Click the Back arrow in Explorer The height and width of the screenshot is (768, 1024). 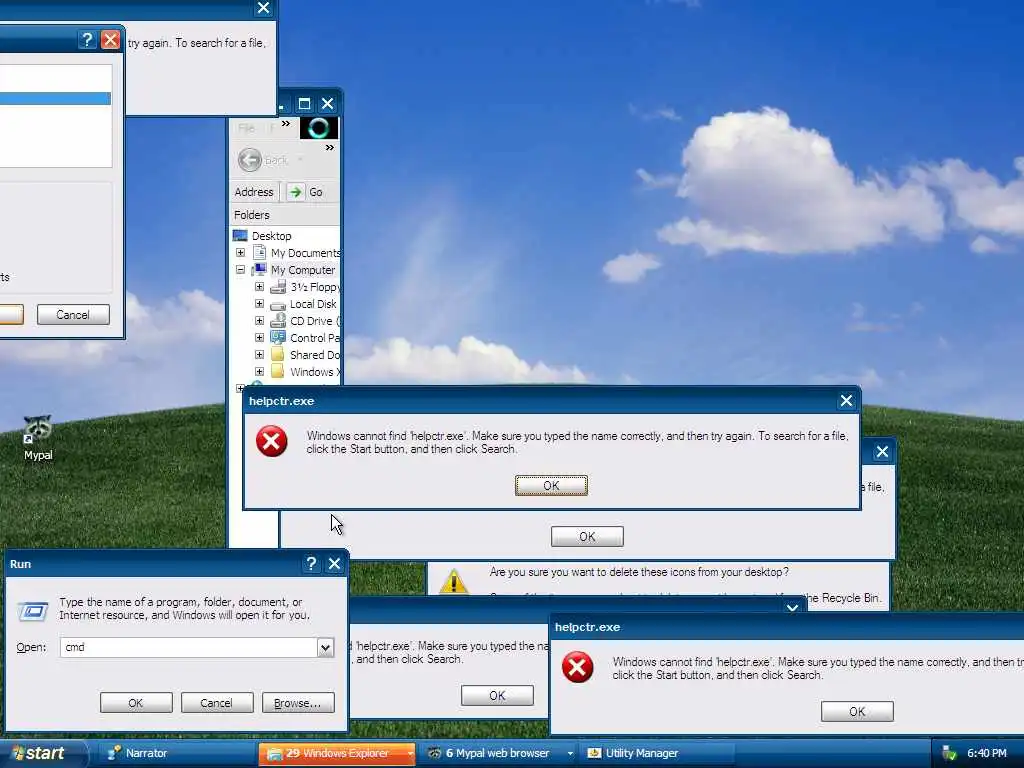pos(249,160)
